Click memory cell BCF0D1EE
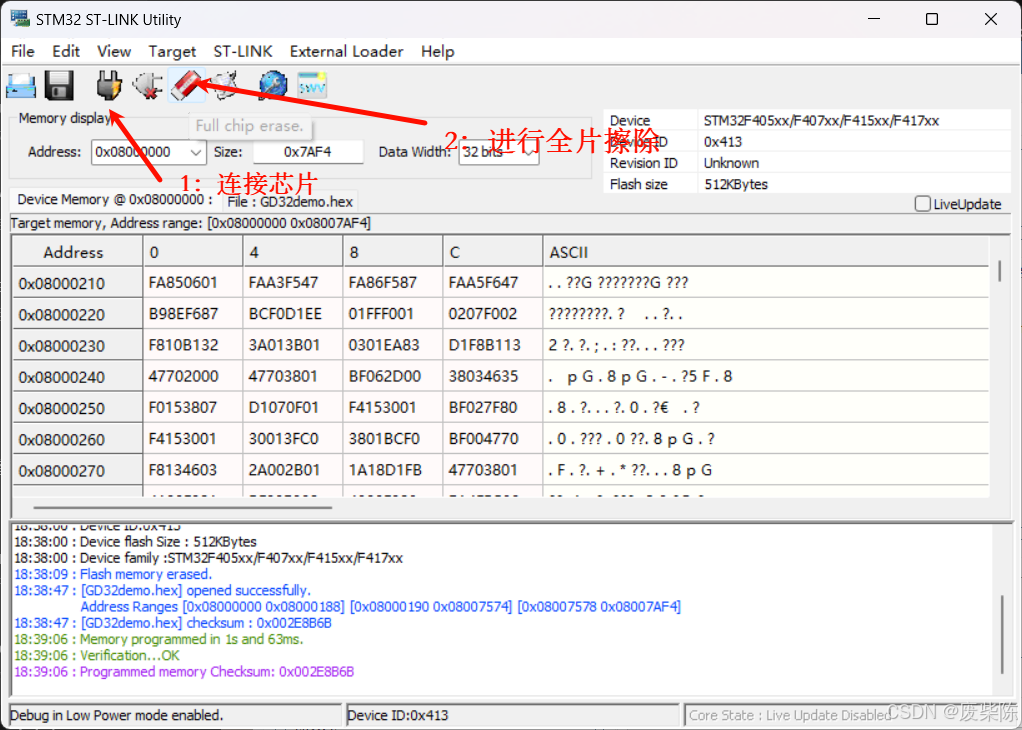Image resolution: width=1022 pixels, height=730 pixels. pos(293,314)
